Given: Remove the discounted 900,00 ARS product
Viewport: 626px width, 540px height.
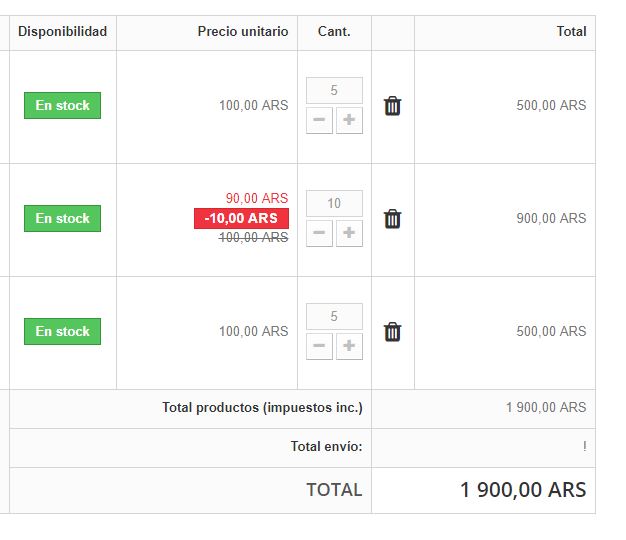Looking at the screenshot, I should pos(392,219).
